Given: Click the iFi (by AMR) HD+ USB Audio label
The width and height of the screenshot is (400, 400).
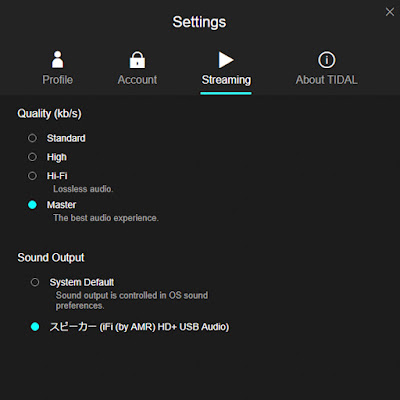Looking at the screenshot, I should 139,327.
